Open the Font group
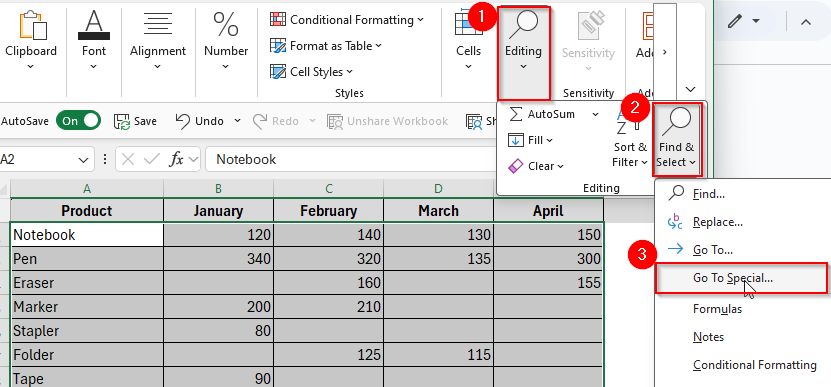The width and height of the screenshot is (831, 387). click(94, 41)
